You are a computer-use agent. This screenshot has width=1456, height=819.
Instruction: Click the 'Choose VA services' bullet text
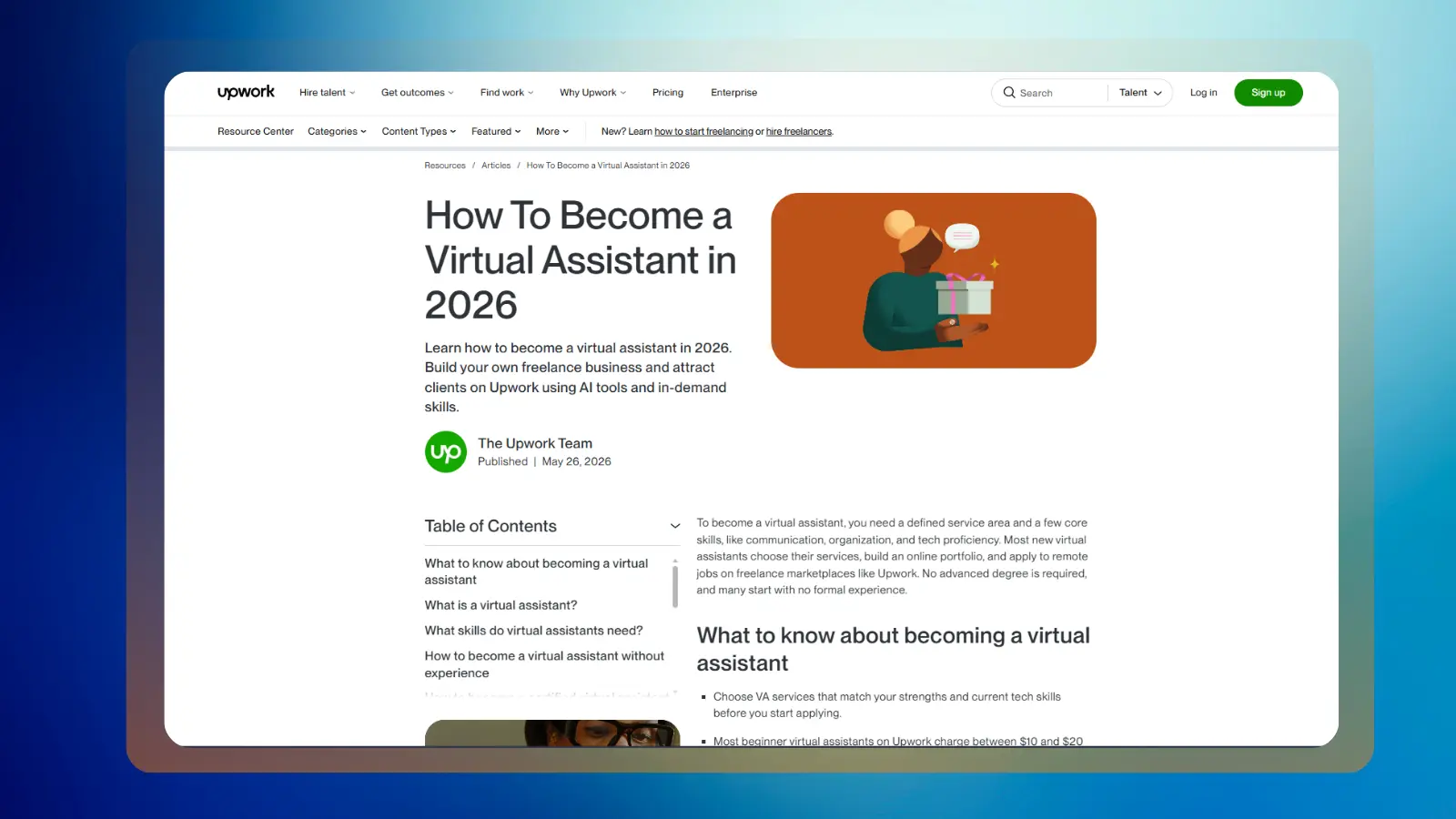point(887,705)
